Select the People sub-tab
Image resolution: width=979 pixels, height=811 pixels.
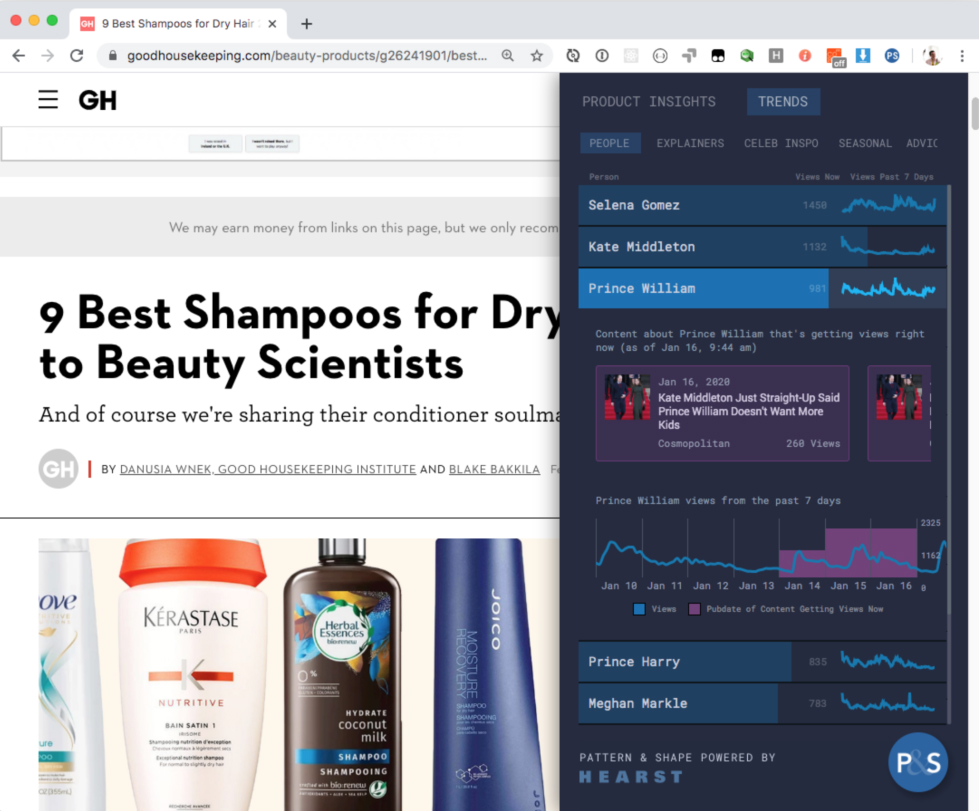point(609,143)
